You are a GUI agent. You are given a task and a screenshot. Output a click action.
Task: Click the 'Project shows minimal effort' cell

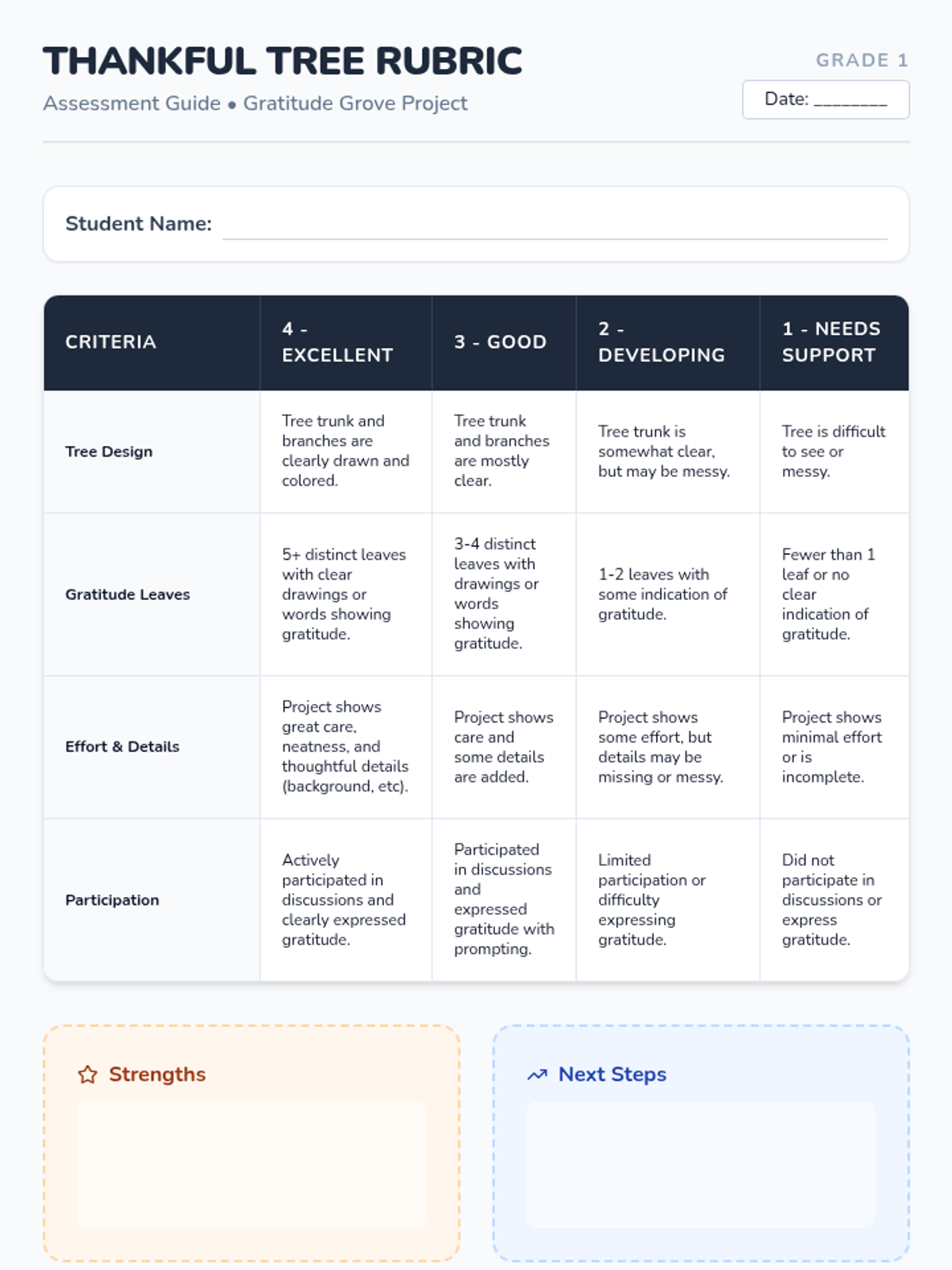(831, 747)
